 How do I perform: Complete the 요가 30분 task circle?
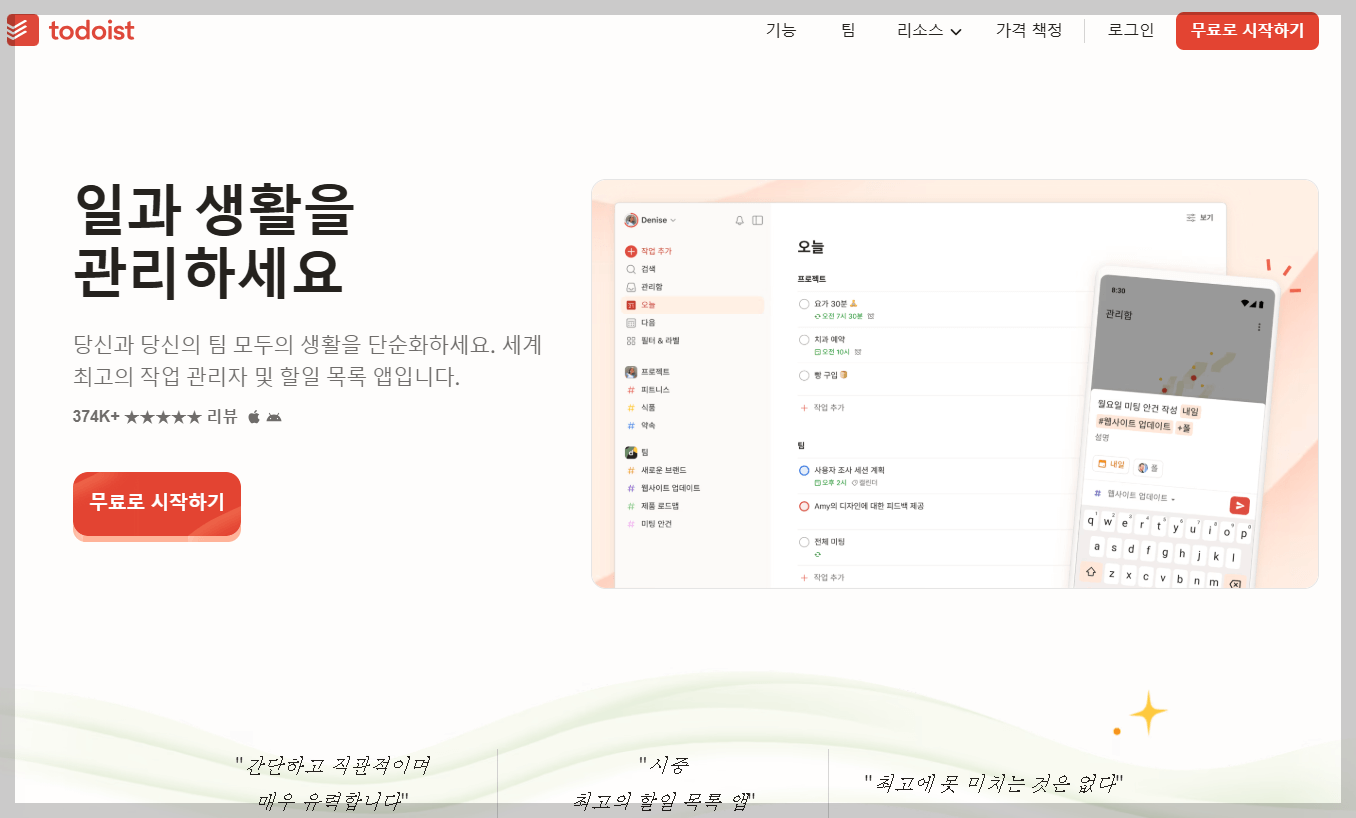click(804, 304)
